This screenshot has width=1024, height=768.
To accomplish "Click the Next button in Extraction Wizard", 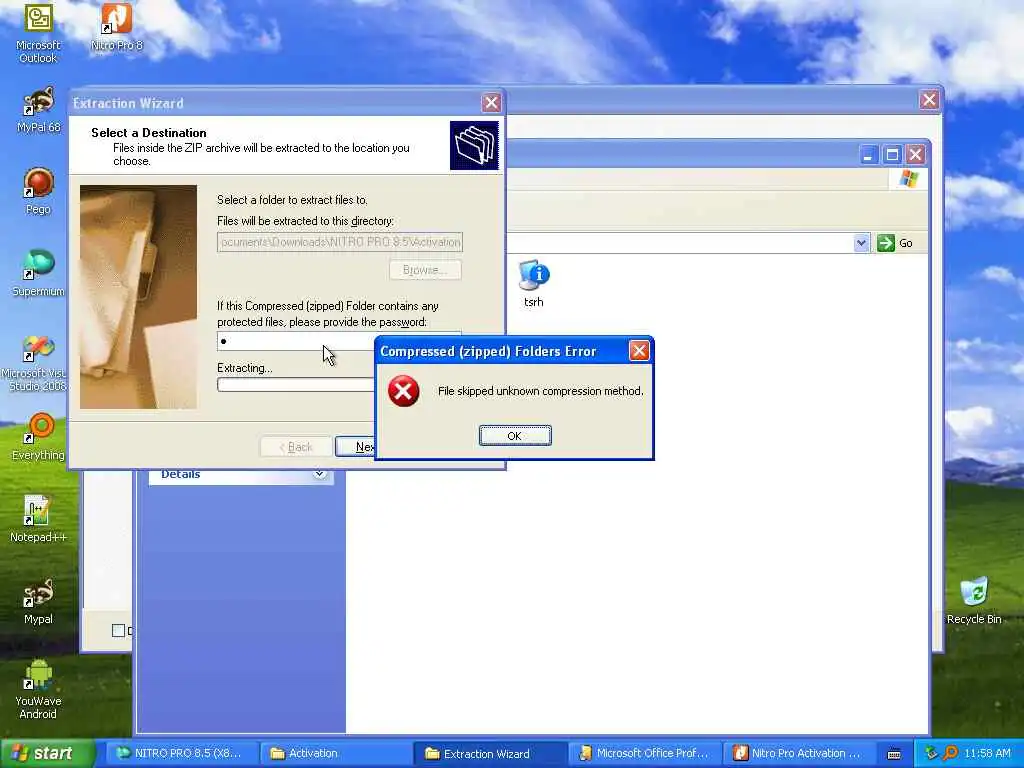I will tap(355, 447).
